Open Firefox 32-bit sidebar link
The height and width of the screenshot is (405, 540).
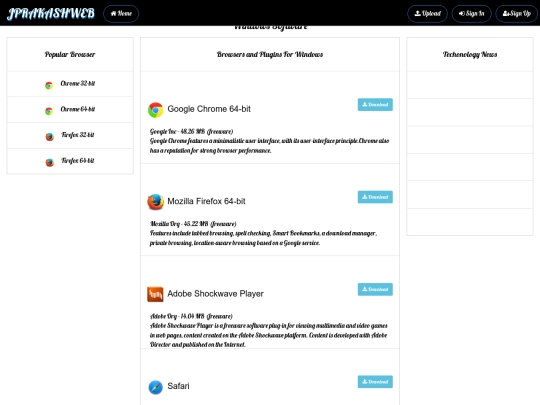(77, 135)
